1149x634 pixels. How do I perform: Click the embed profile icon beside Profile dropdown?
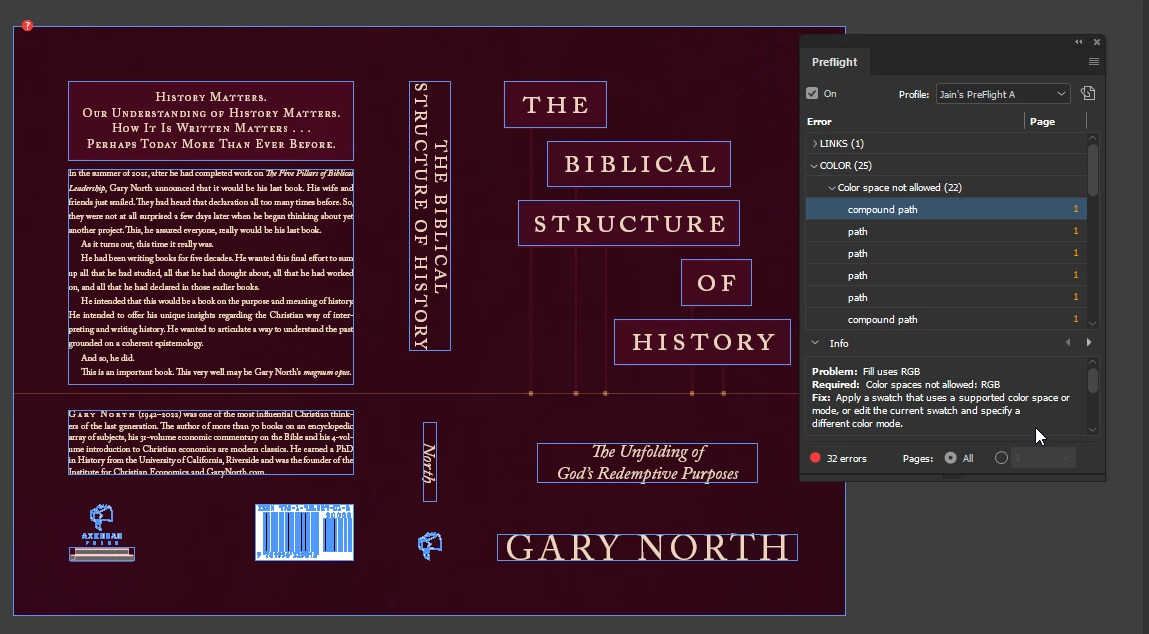pyautogui.click(x=1088, y=93)
